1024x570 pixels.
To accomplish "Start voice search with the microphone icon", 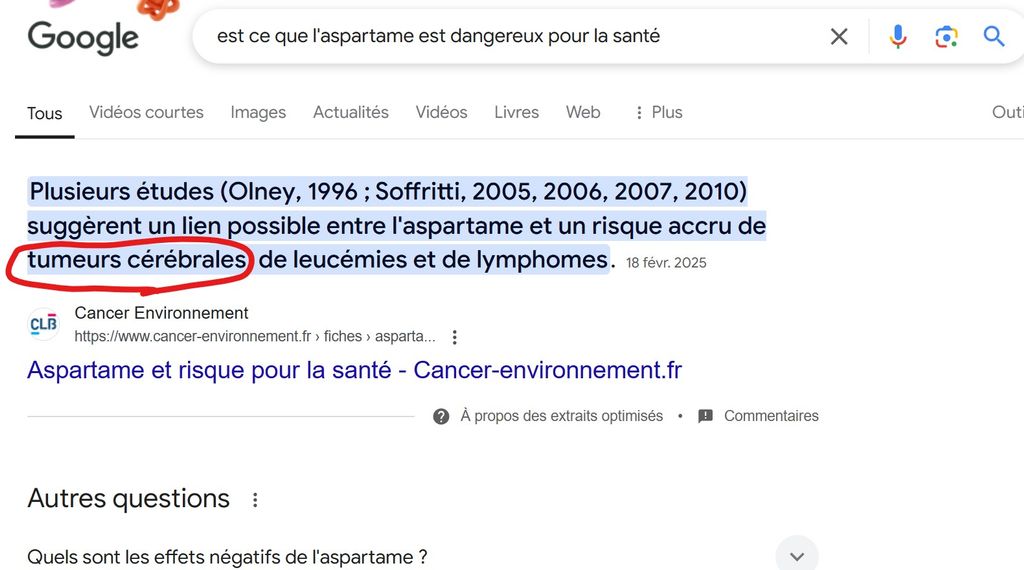I will click(x=898, y=37).
